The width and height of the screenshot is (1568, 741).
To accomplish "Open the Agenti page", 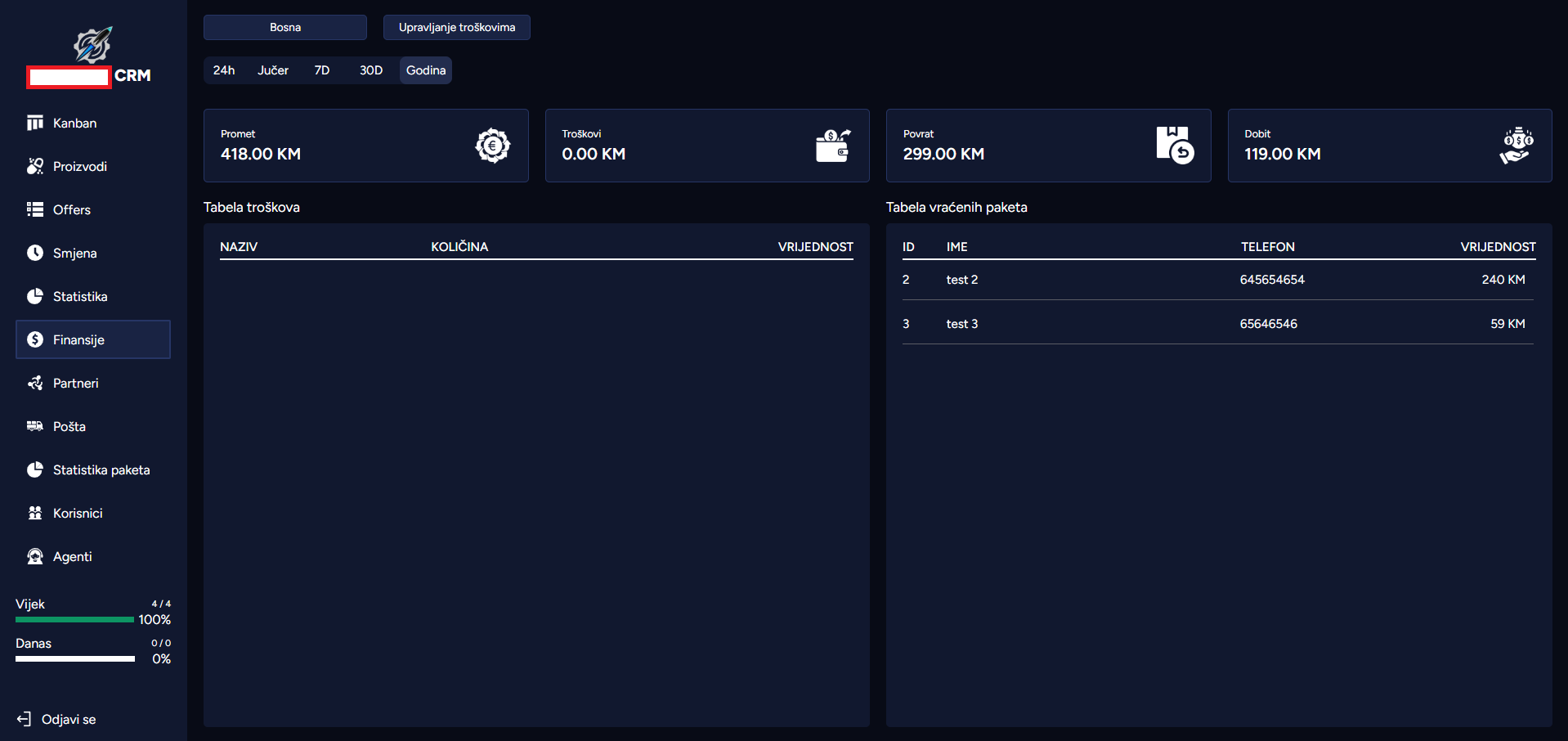I will coord(93,556).
